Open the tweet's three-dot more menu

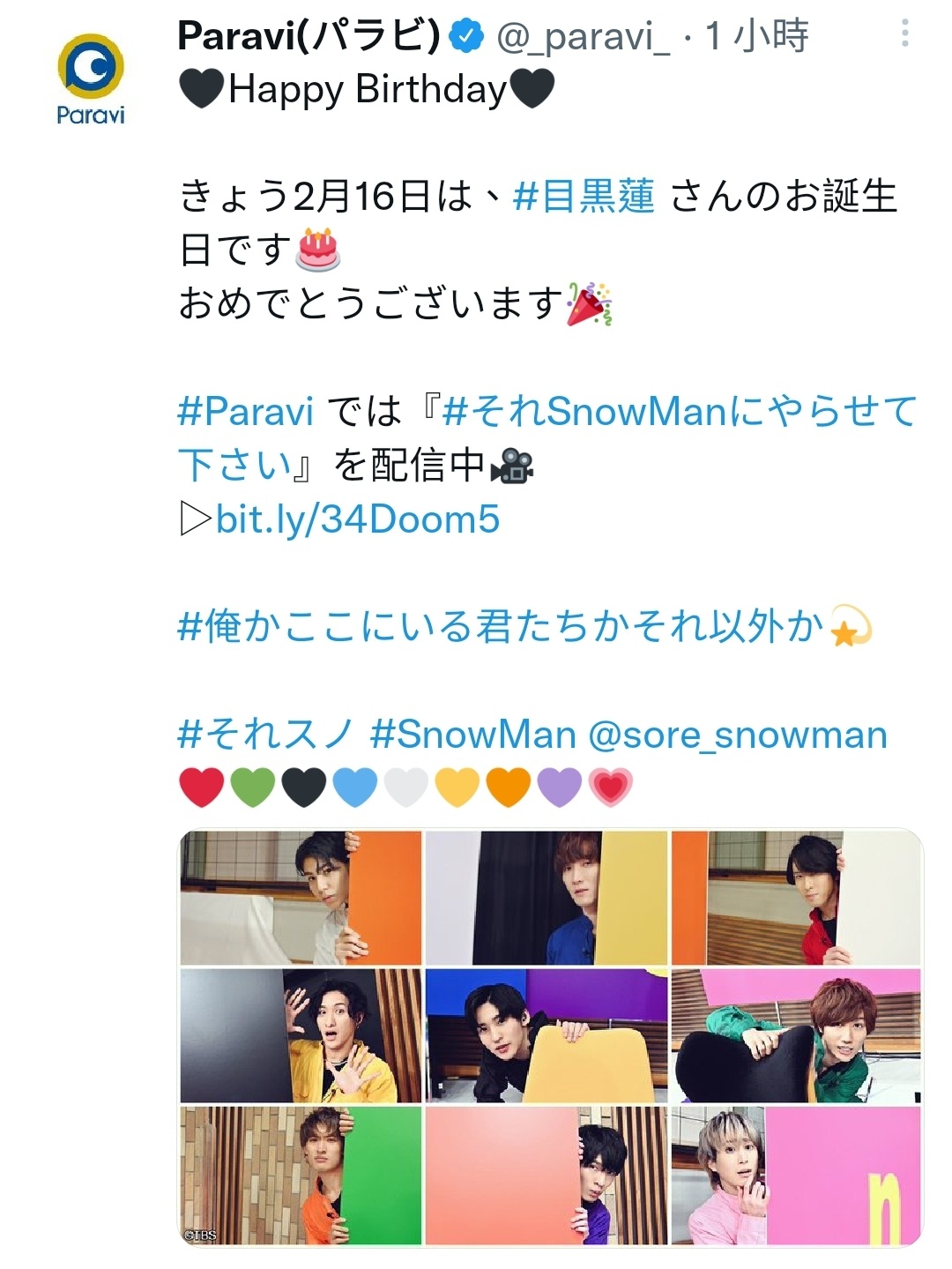[x=904, y=34]
